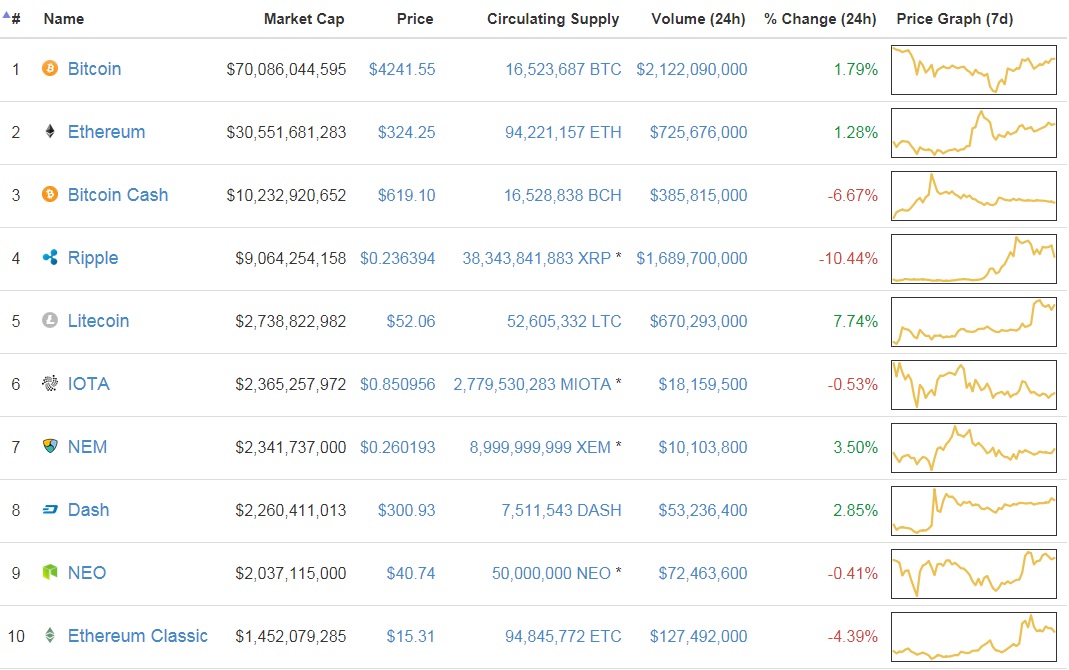Open the Ripple name link
Image resolution: width=1069 pixels, height=670 pixels.
pos(93,258)
